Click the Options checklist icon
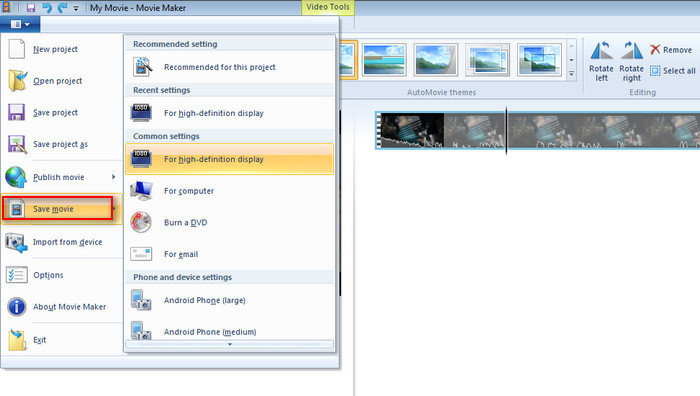700x396 pixels. [17, 275]
